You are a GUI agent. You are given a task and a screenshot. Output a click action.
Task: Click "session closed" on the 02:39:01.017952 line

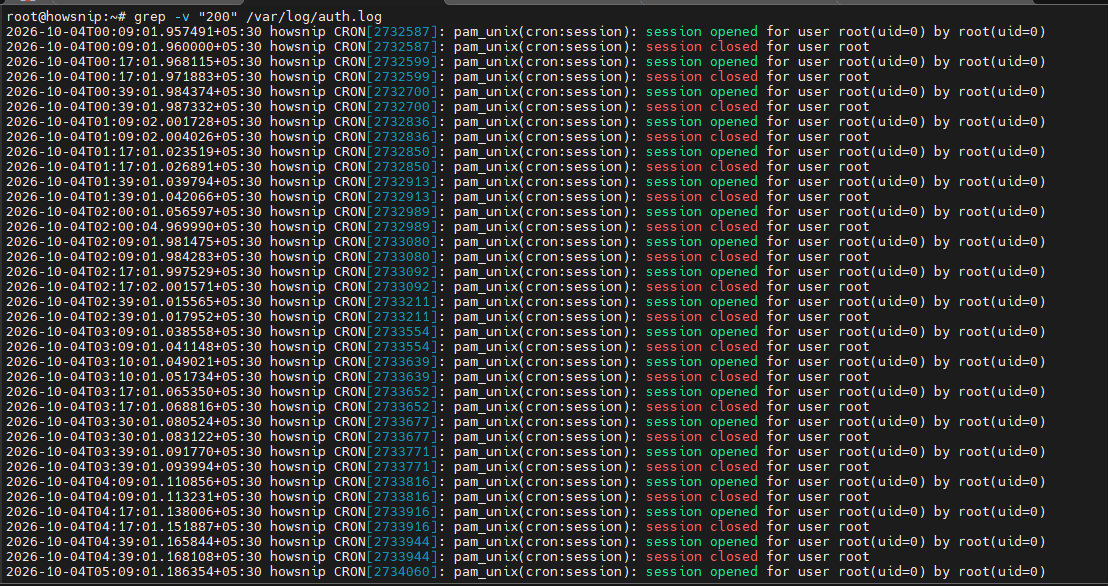tap(702, 317)
